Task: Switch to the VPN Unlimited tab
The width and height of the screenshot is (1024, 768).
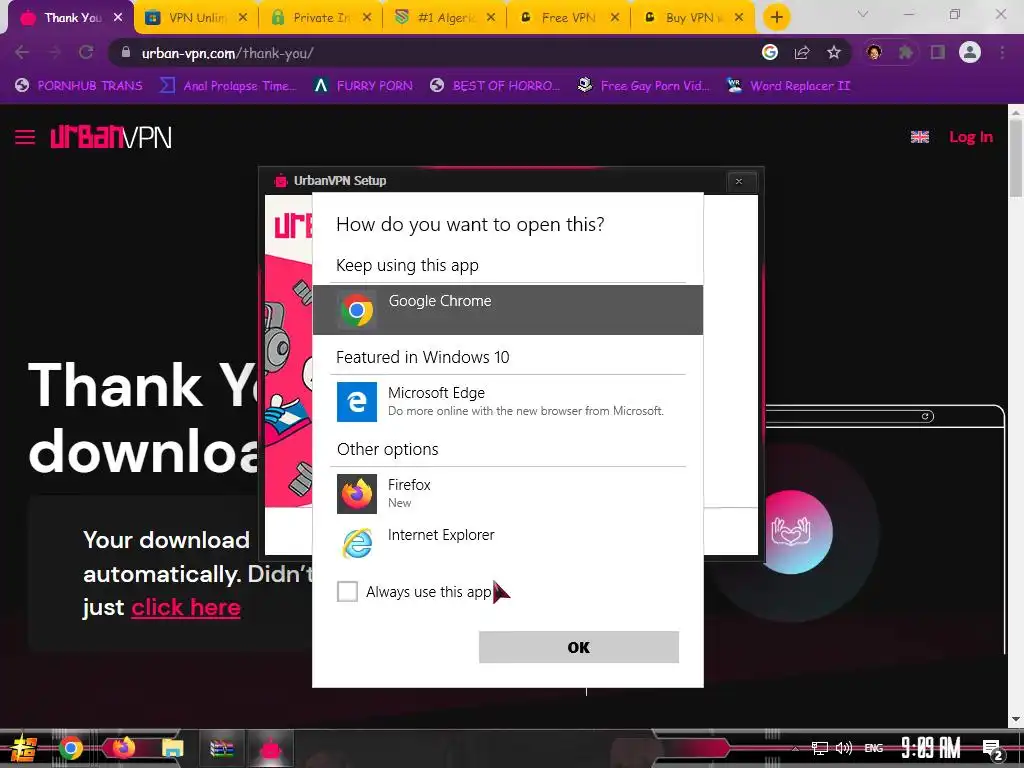Action: coord(196,18)
